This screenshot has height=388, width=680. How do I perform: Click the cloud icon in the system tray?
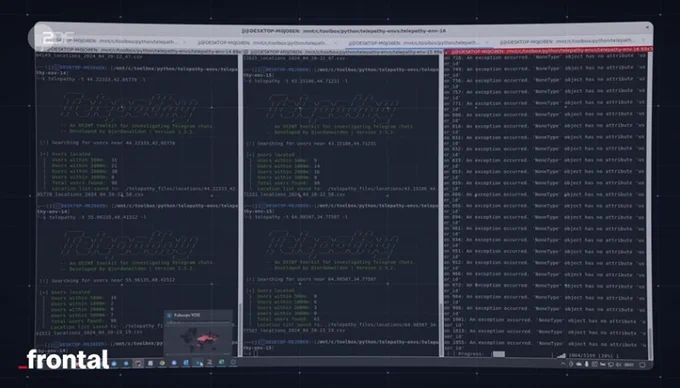579,364
